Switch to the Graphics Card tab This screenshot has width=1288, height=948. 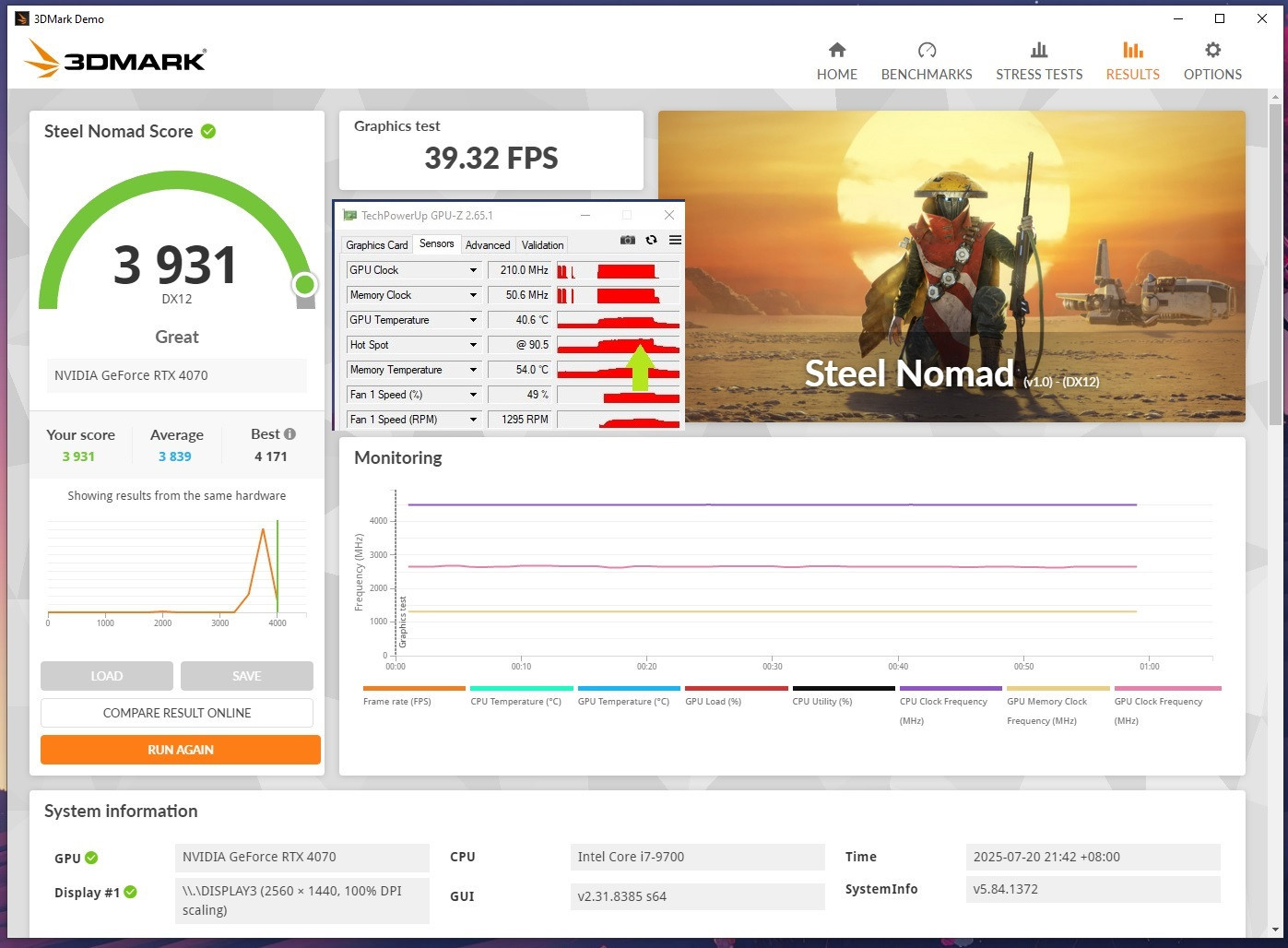click(376, 245)
